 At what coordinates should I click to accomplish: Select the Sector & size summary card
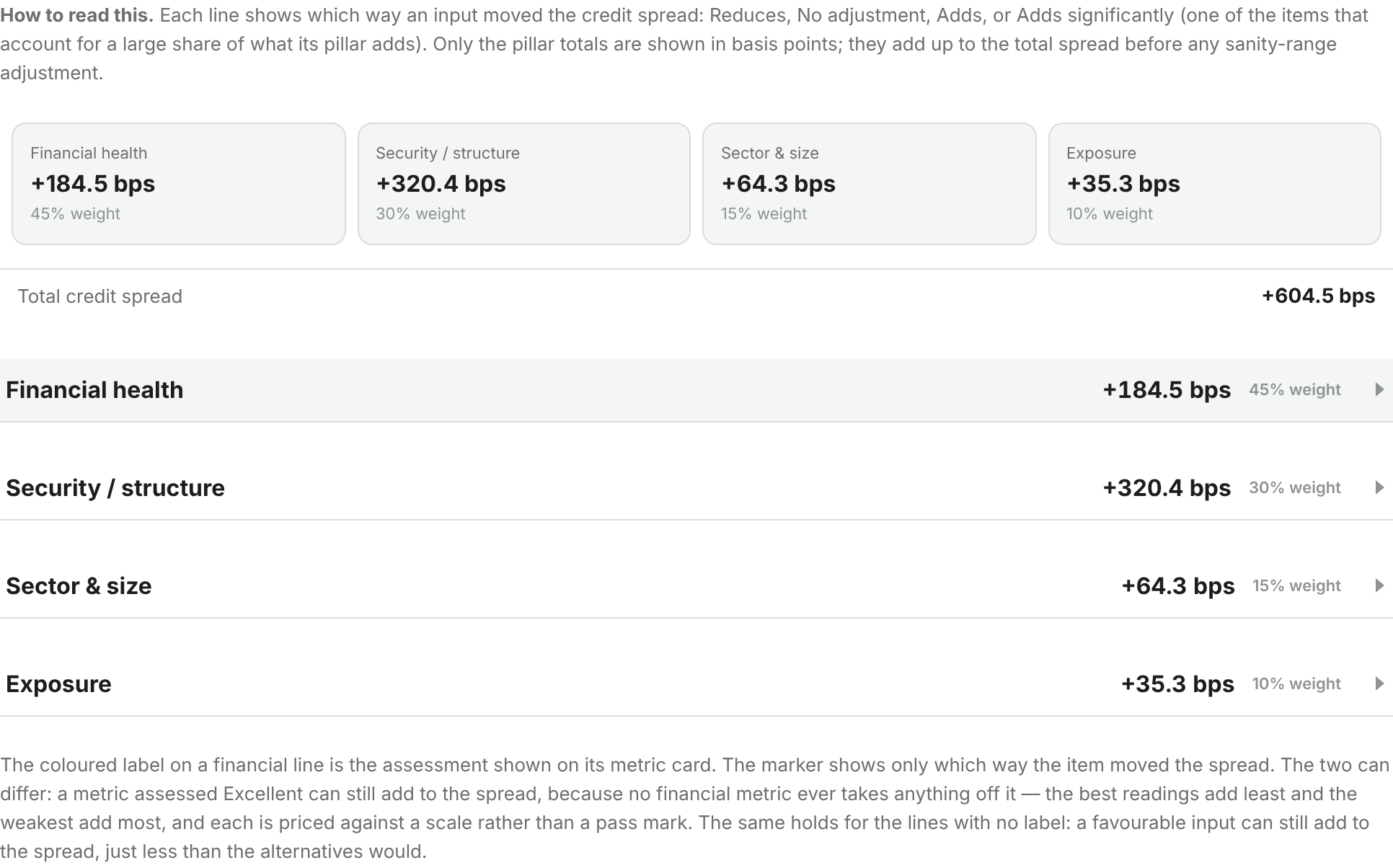click(x=870, y=184)
